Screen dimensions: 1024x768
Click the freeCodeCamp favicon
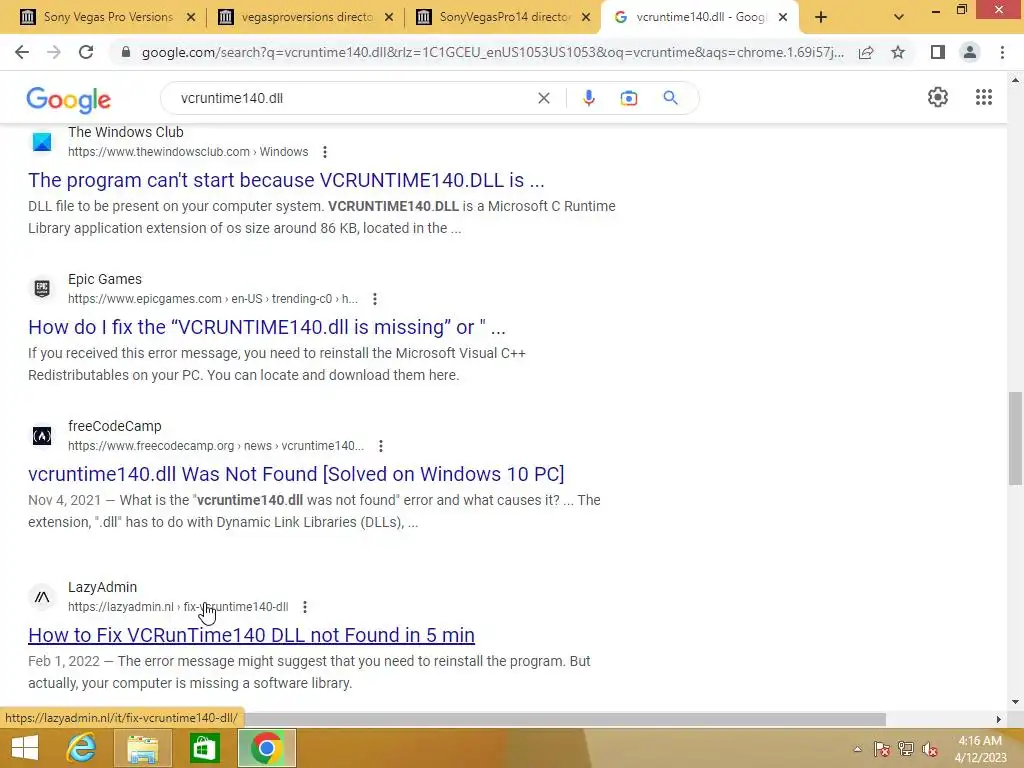click(42, 436)
